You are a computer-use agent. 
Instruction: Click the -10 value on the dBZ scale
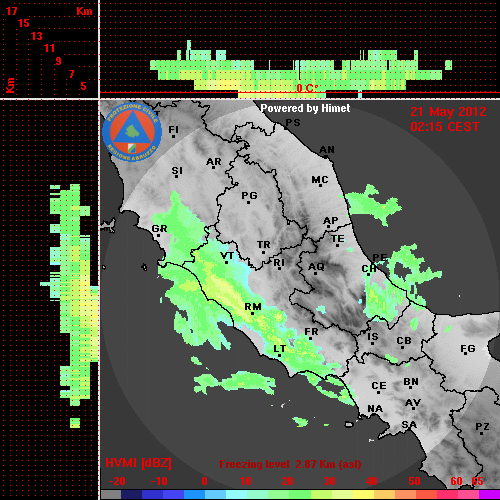pyautogui.click(x=159, y=481)
